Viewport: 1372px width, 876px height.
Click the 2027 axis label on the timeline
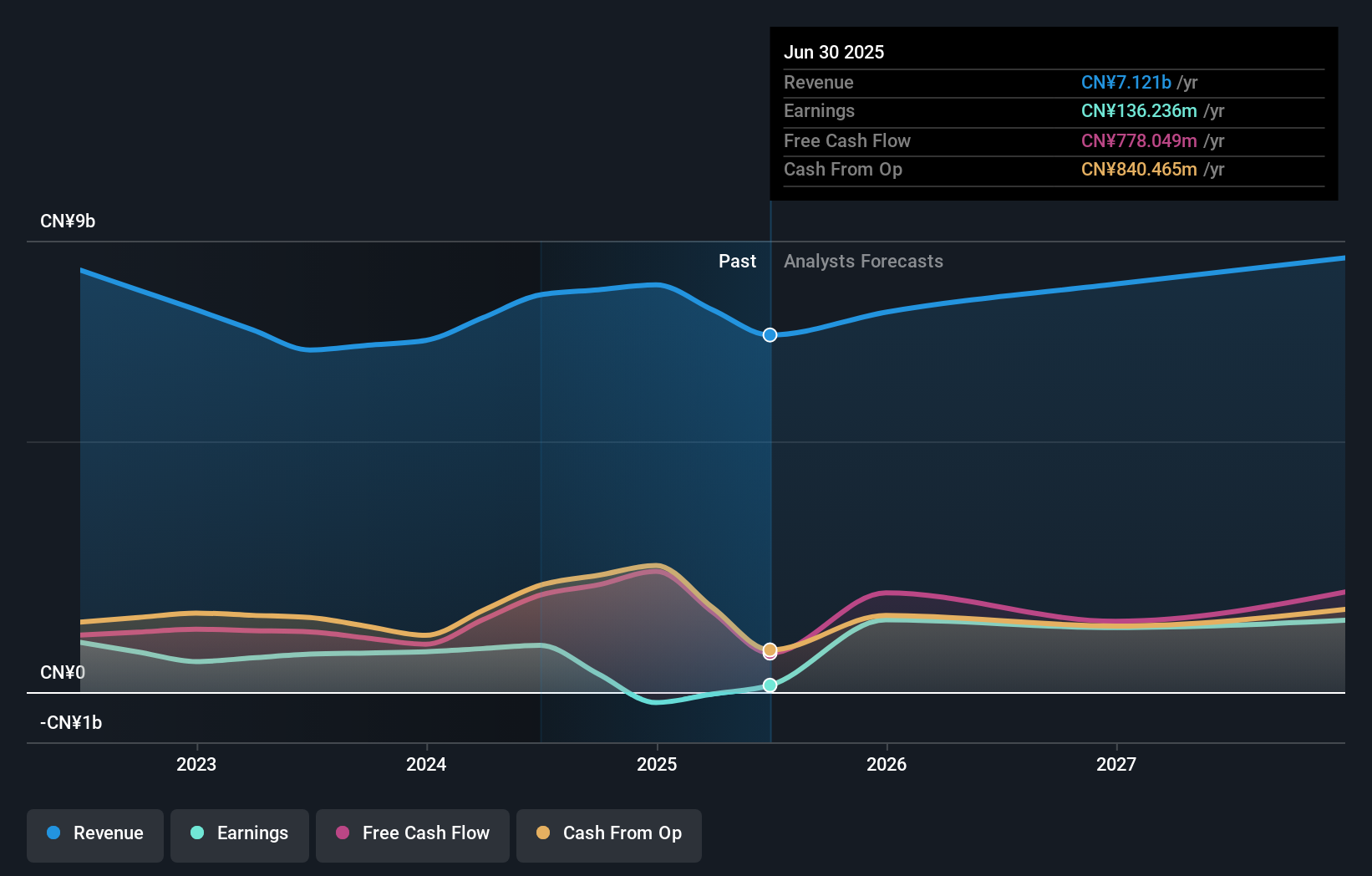[1117, 763]
